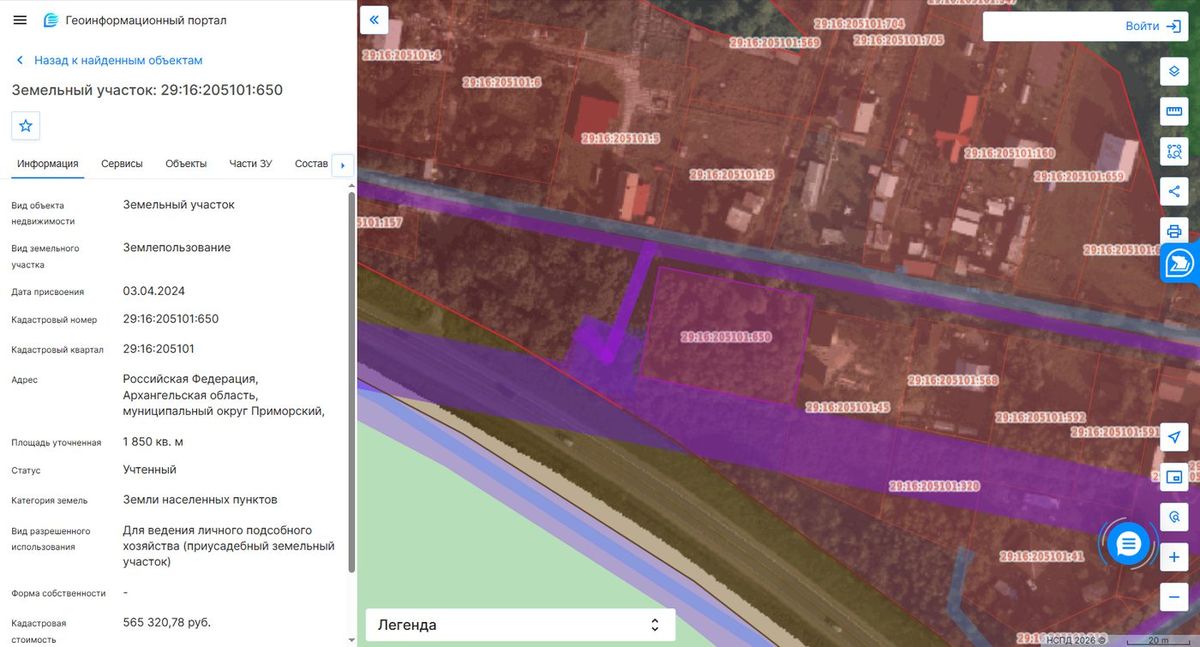Open the Состав tab
Viewport: 1200px width, 647px height.
click(x=311, y=164)
